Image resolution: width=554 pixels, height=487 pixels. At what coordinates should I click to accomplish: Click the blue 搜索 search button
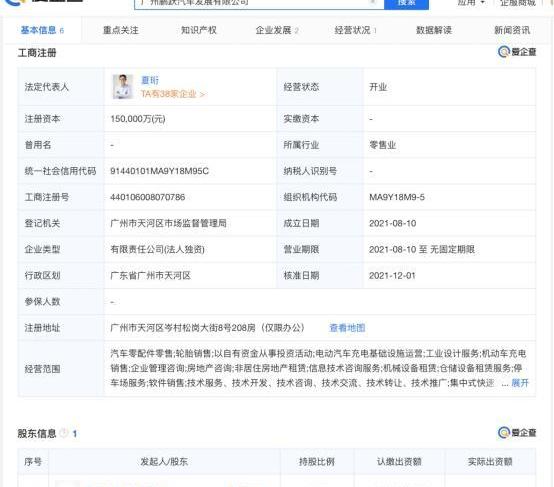point(406,4)
